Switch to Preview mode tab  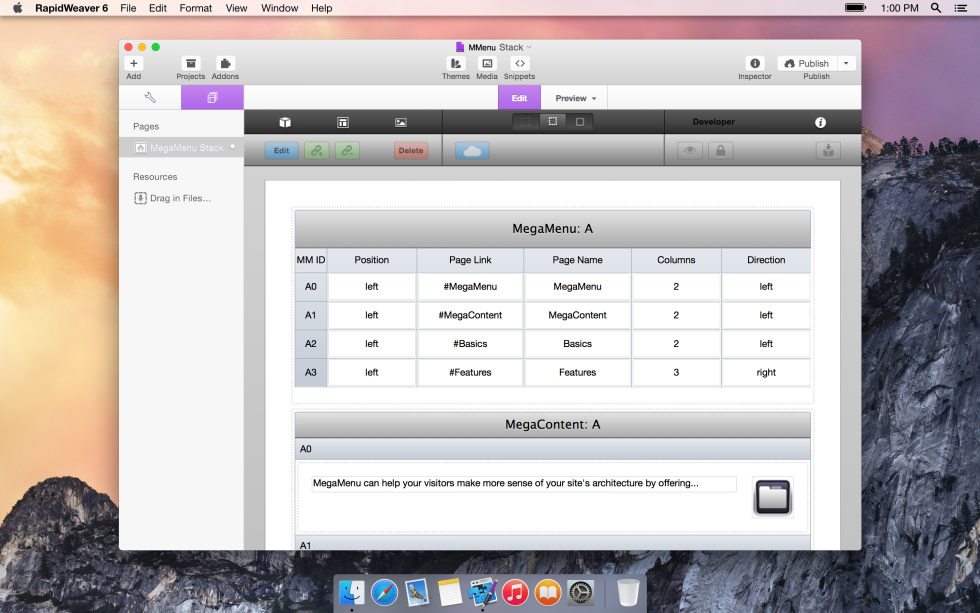571,98
